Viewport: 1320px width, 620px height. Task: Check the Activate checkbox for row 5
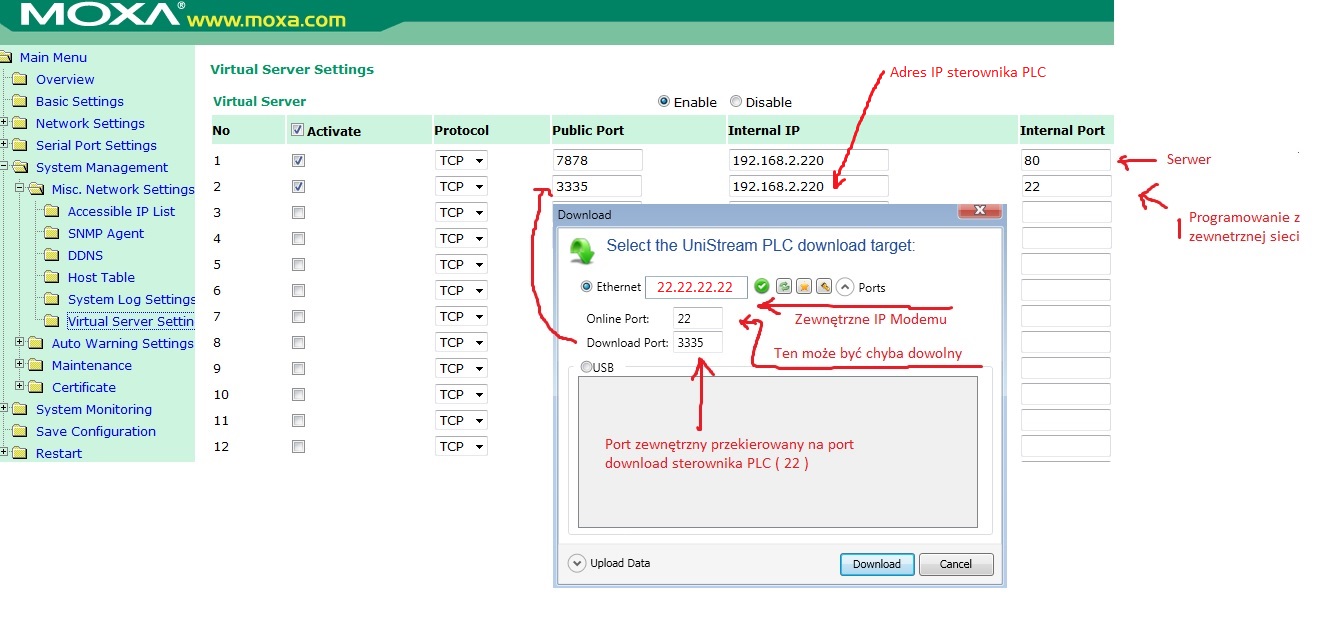[298, 264]
